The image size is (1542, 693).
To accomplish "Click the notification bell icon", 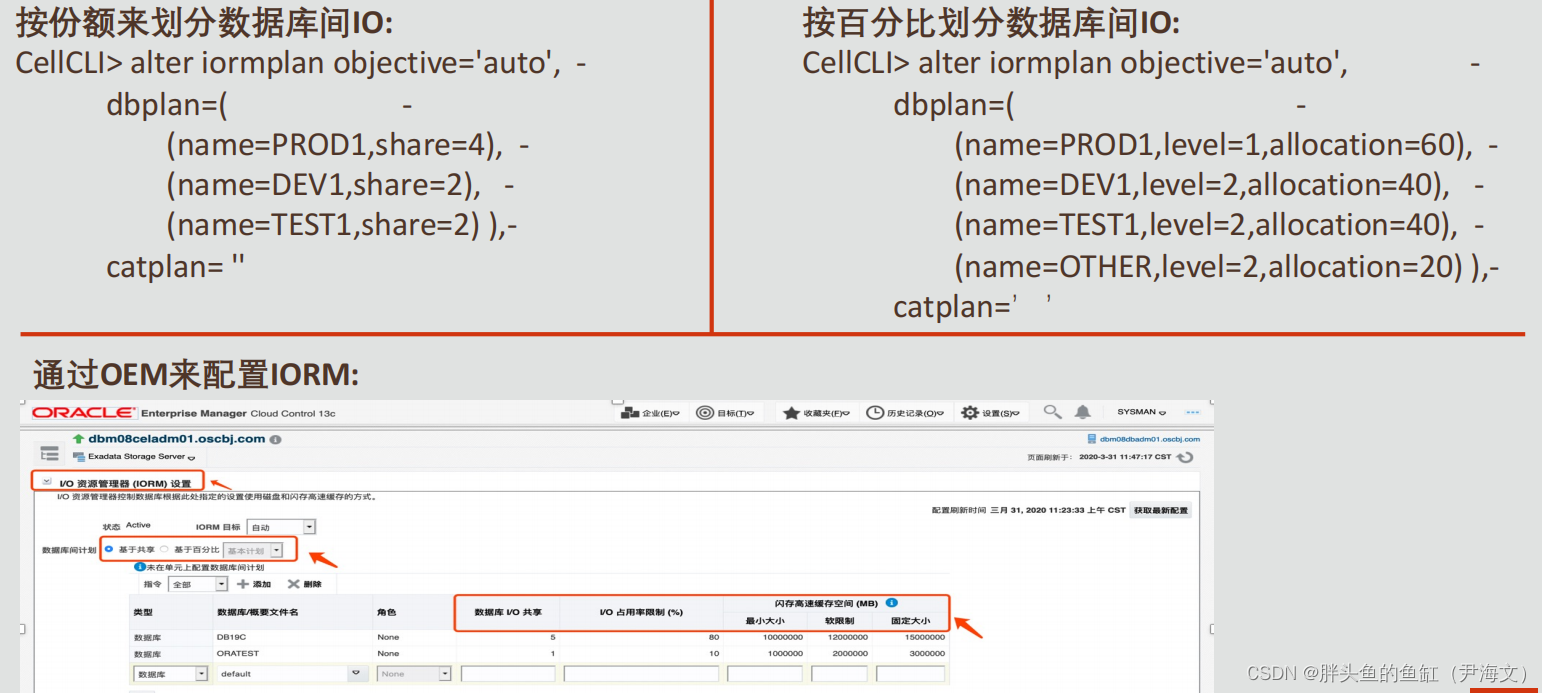I will [x=1082, y=412].
